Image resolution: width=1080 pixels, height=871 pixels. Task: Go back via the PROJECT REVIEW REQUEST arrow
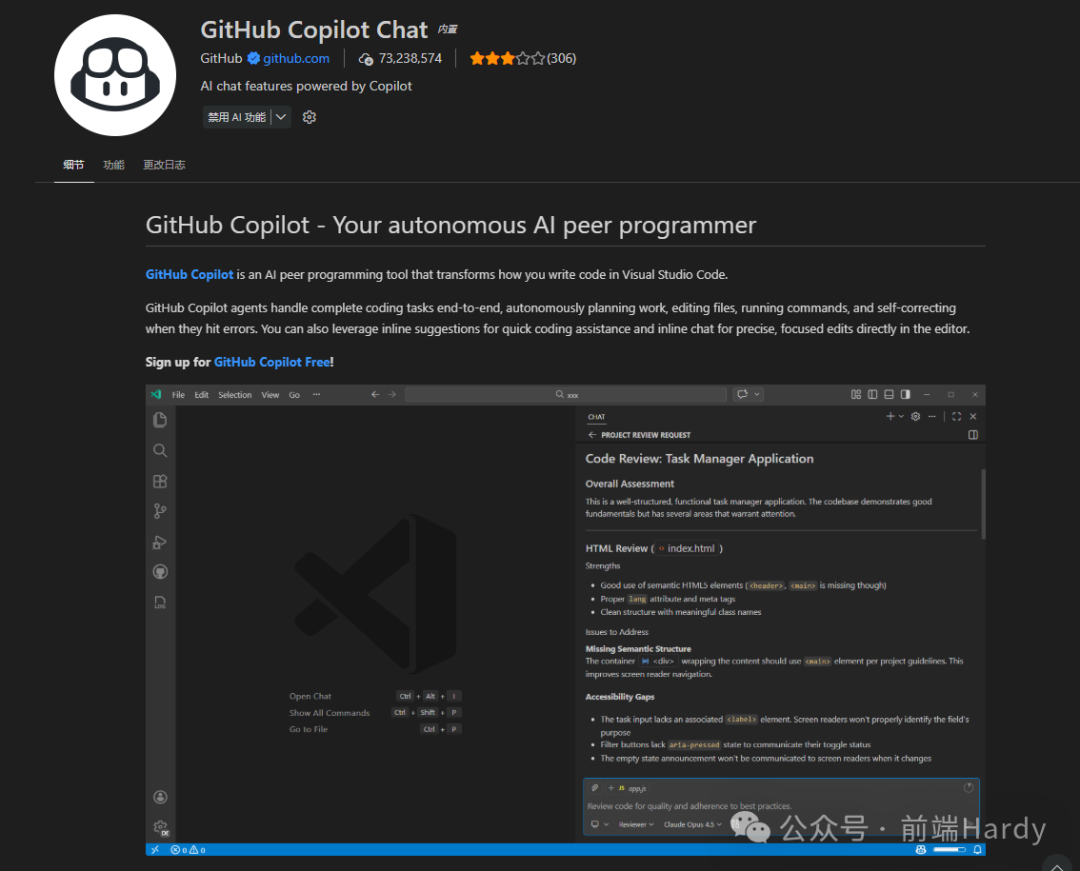[x=592, y=434]
